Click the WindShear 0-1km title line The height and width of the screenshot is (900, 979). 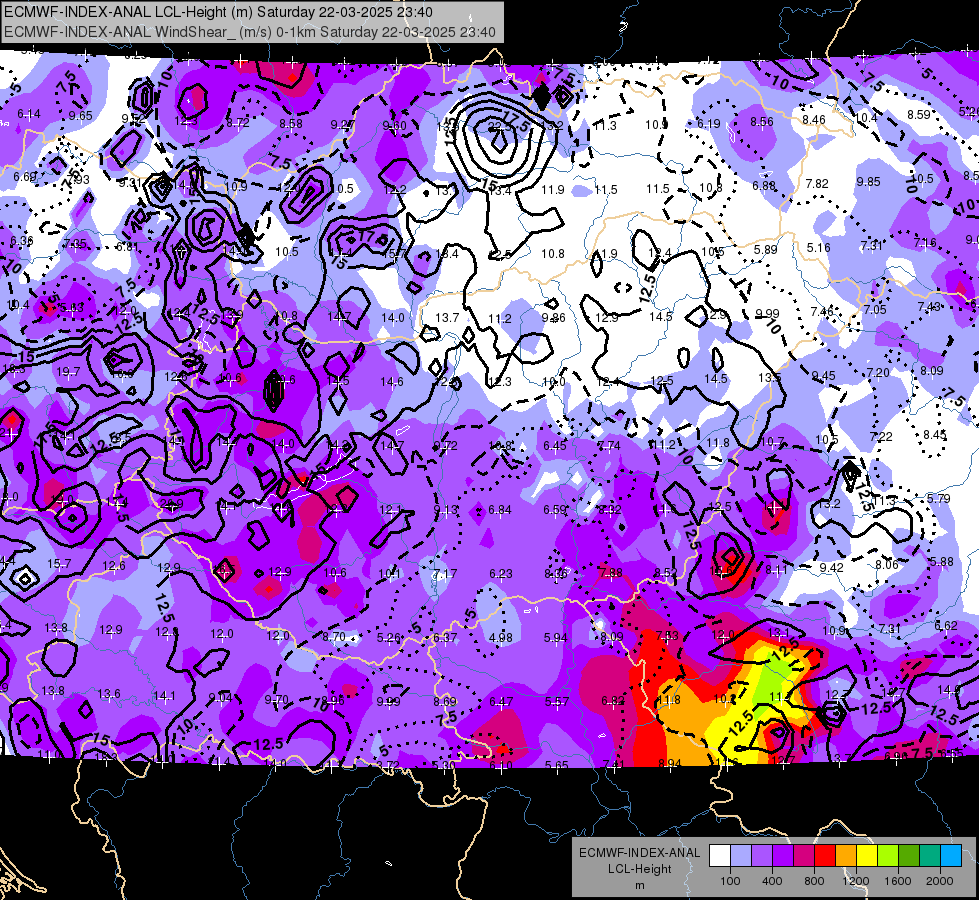[x=250, y=32]
